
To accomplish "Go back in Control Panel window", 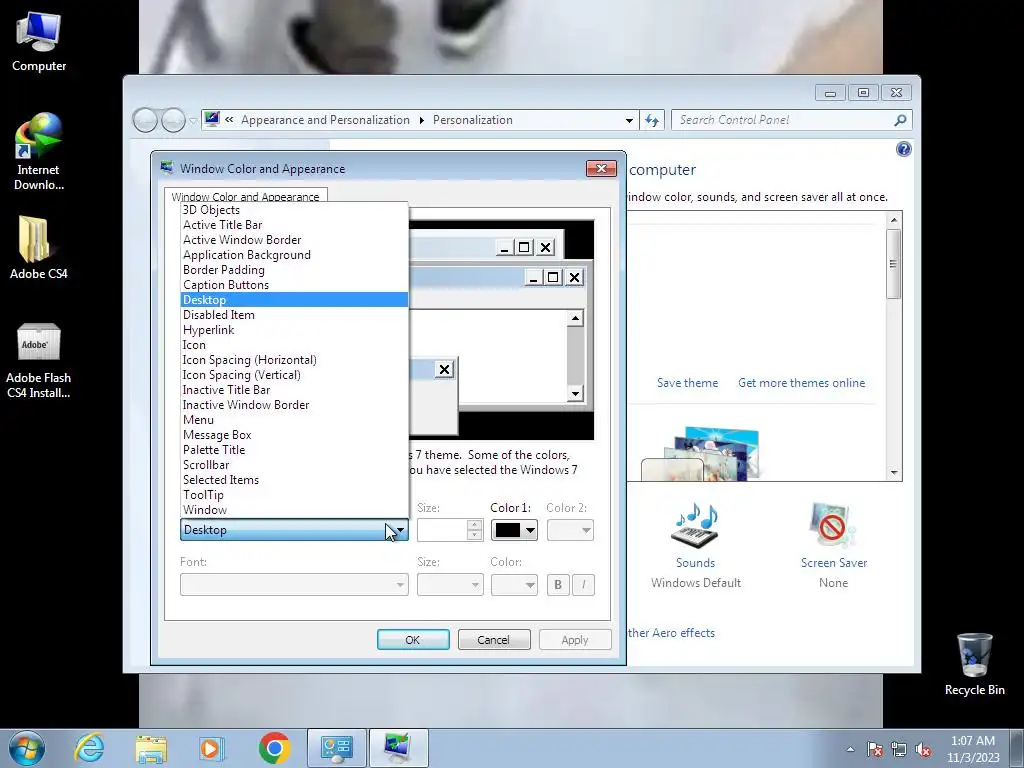I will (145, 120).
